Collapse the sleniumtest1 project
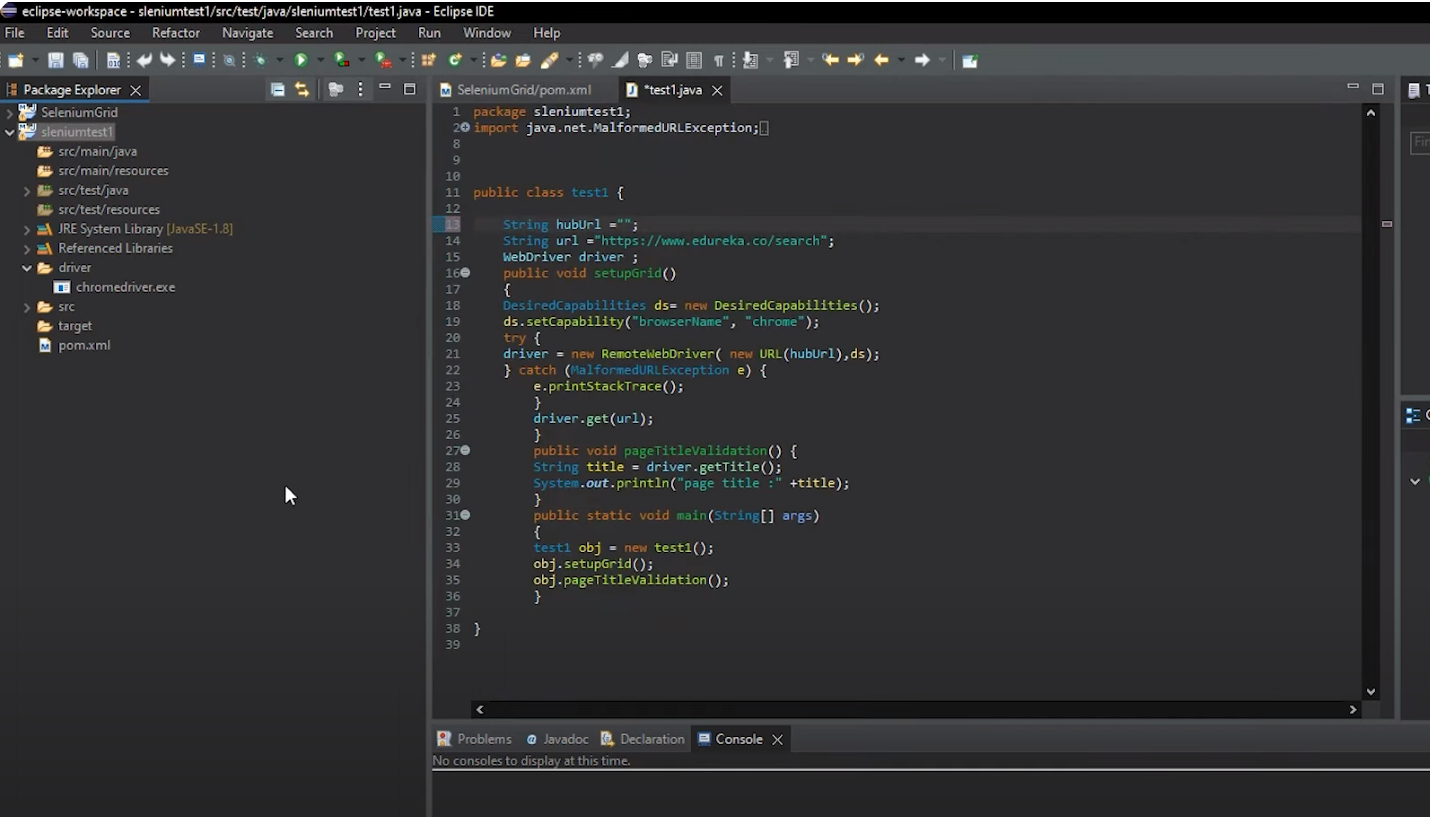 click(9, 132)
